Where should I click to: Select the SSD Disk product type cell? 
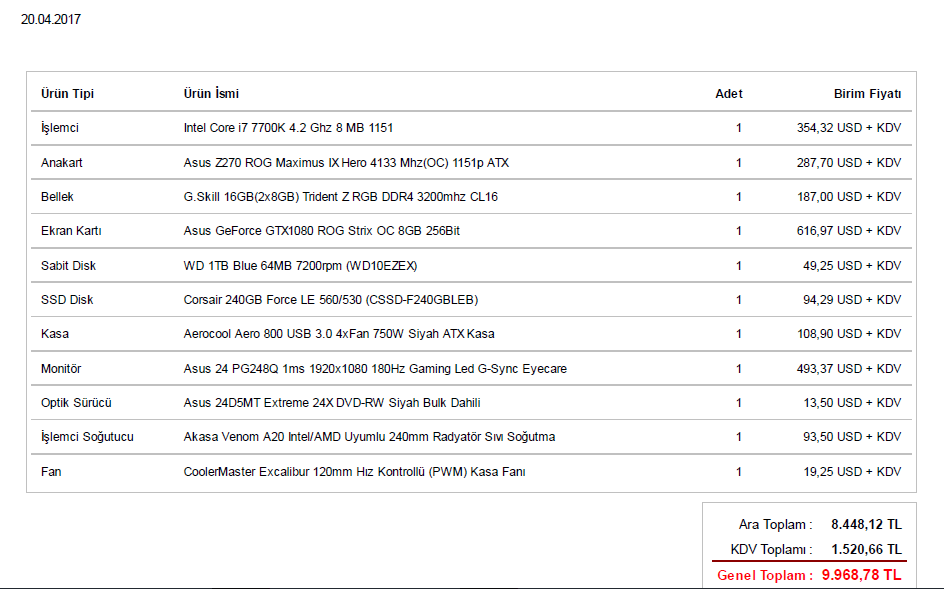coord(67,299)
